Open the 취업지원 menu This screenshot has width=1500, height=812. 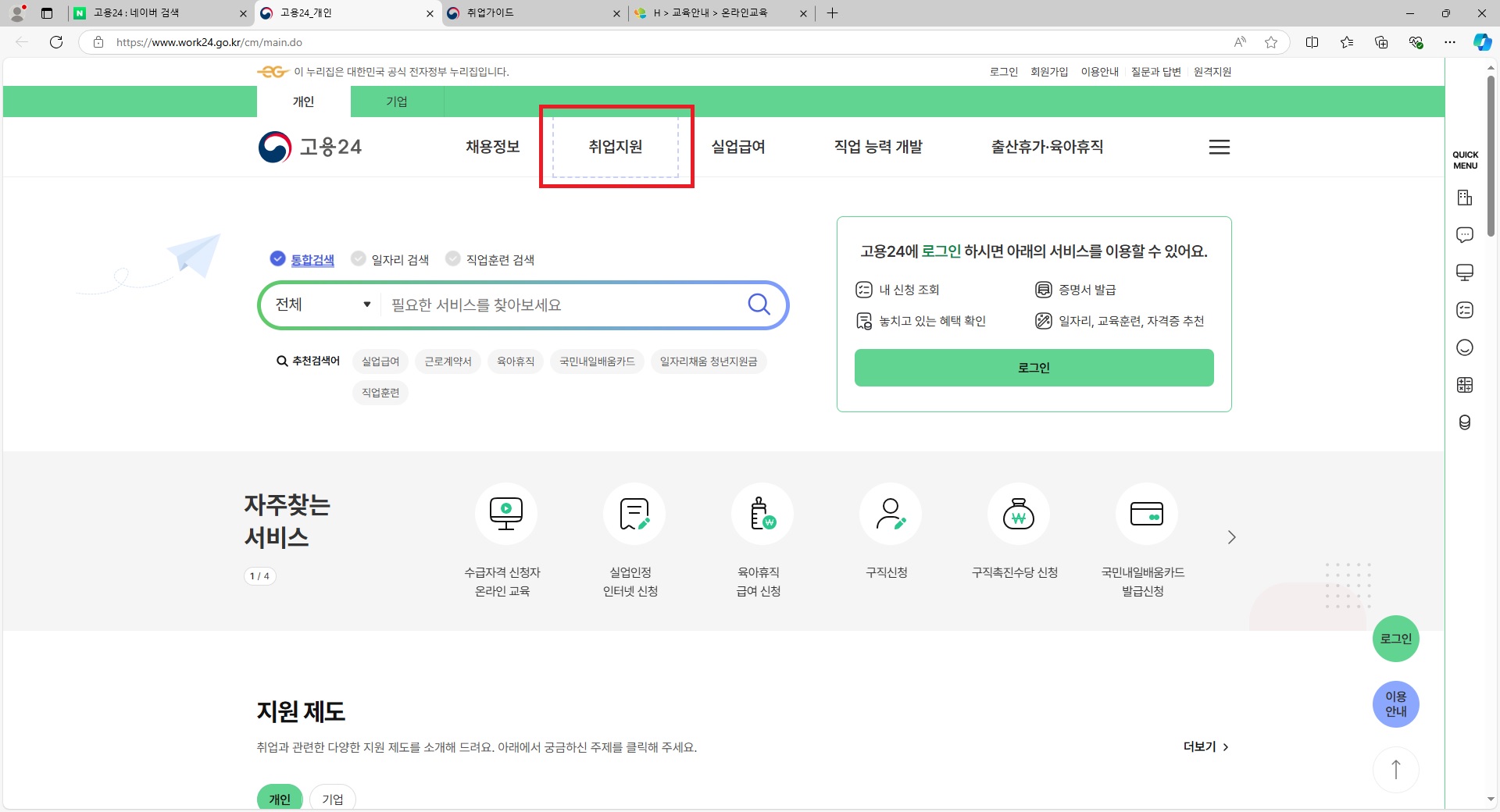click(x=616, y=147)
